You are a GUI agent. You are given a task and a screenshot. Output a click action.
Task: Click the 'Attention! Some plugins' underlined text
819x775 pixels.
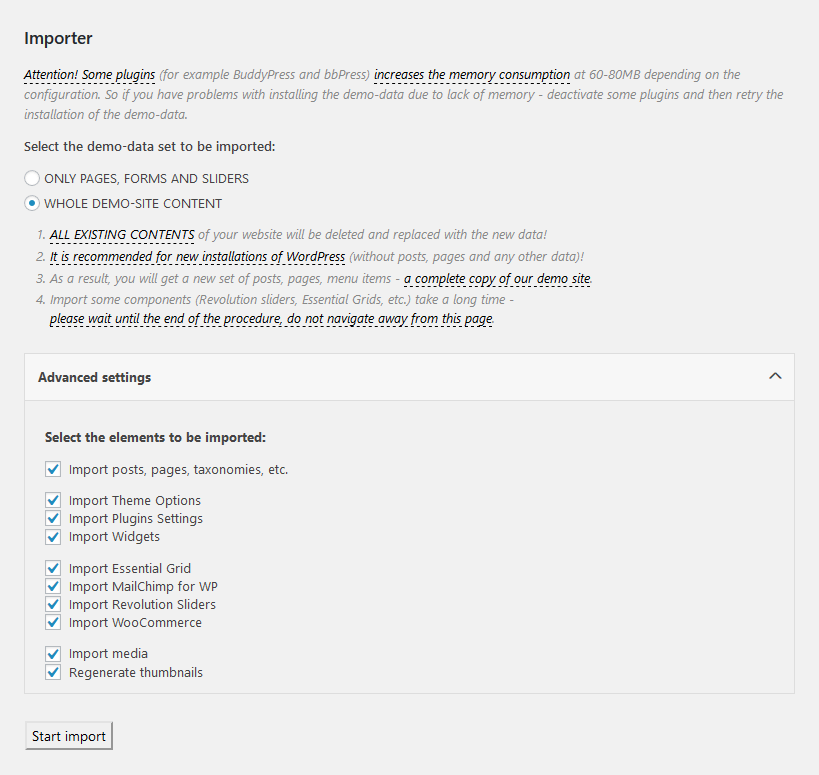pyautogui.click(x=89, y=75)
